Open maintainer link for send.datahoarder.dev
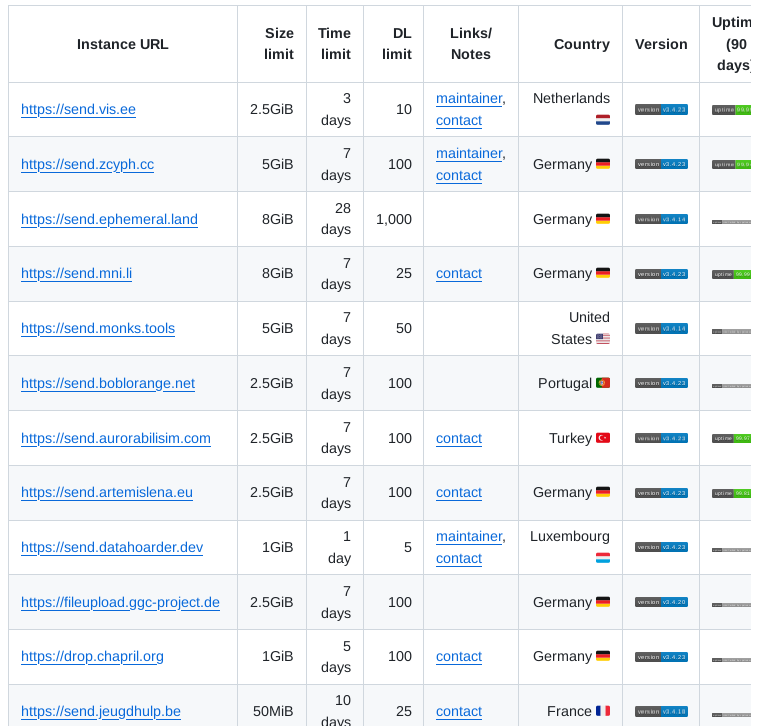This screenshot has width=758, height=726. [468, 536]
